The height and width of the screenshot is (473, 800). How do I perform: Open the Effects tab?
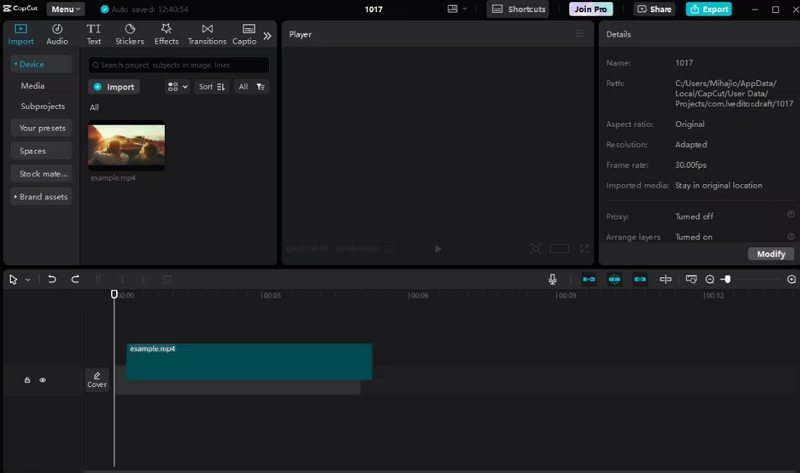pyautogui.click(x=166, y=35)
